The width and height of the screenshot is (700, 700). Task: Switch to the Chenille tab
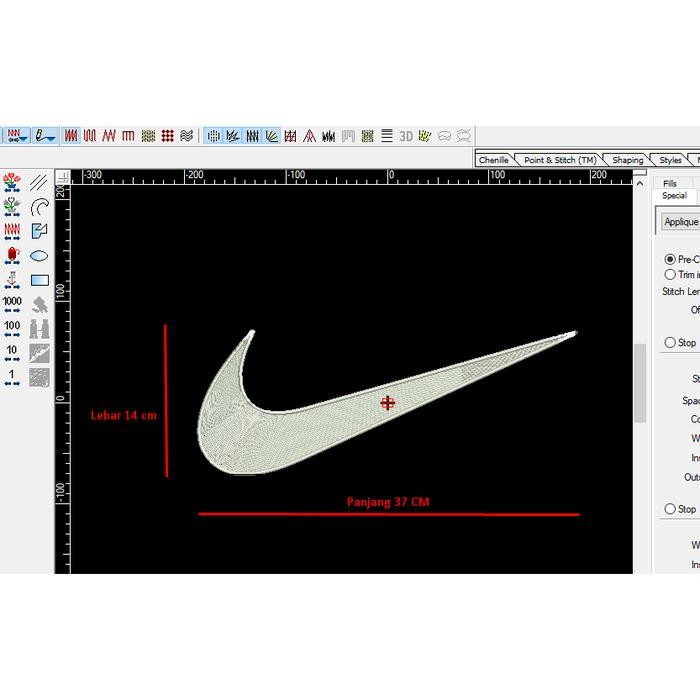pyautogui.click(x=494, y=160)
